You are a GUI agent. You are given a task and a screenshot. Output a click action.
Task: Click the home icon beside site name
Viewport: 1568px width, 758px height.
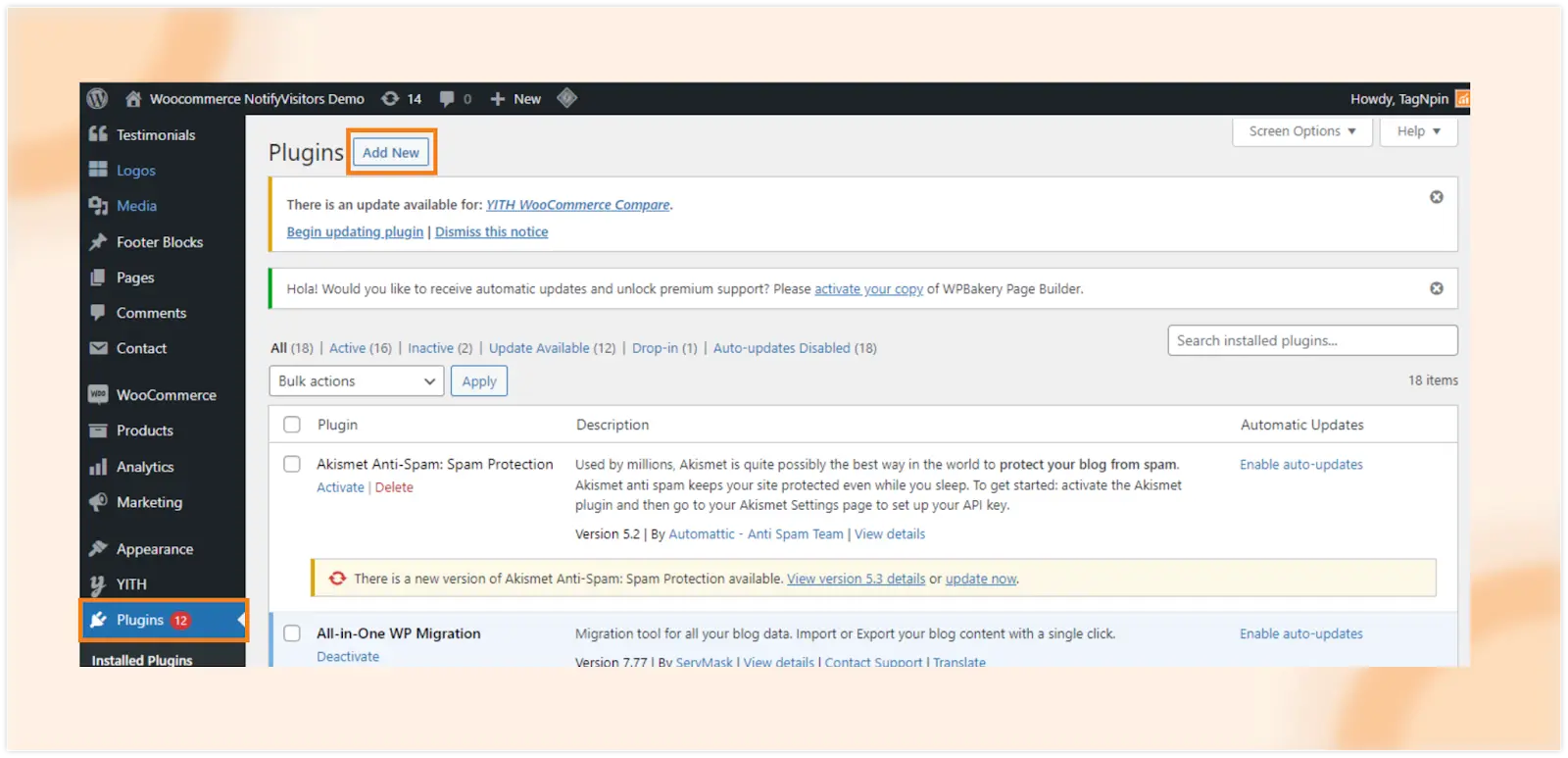click(x=133, y=99)
